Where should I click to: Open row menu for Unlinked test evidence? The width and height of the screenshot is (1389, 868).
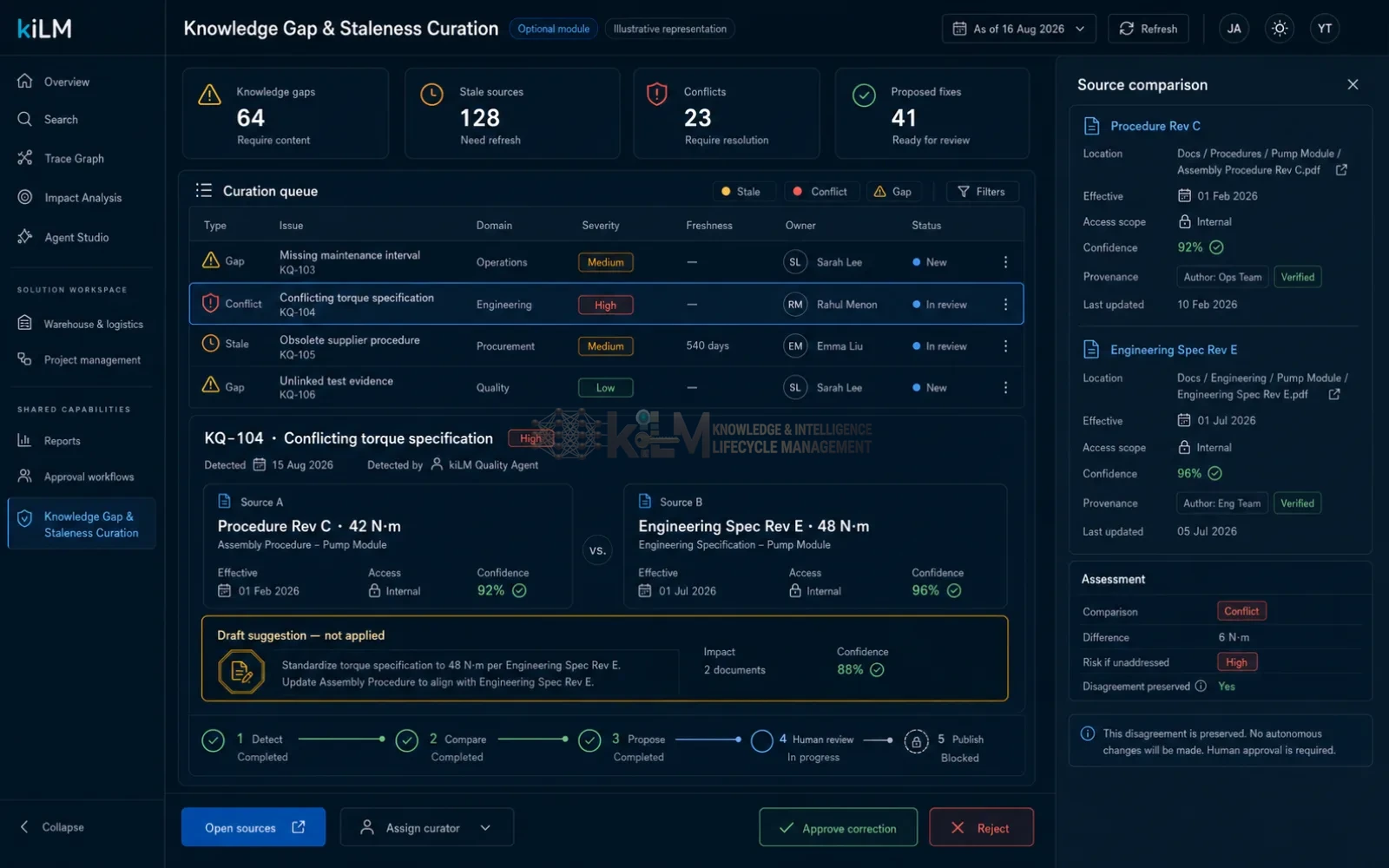coord(1005,387)
